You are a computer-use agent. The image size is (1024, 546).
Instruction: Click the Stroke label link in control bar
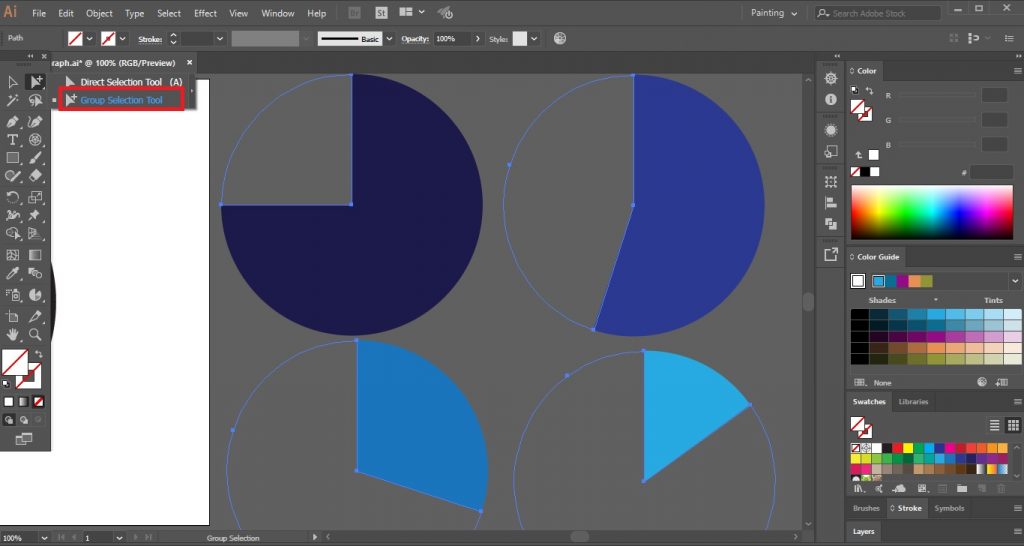(x=150, y=39)
